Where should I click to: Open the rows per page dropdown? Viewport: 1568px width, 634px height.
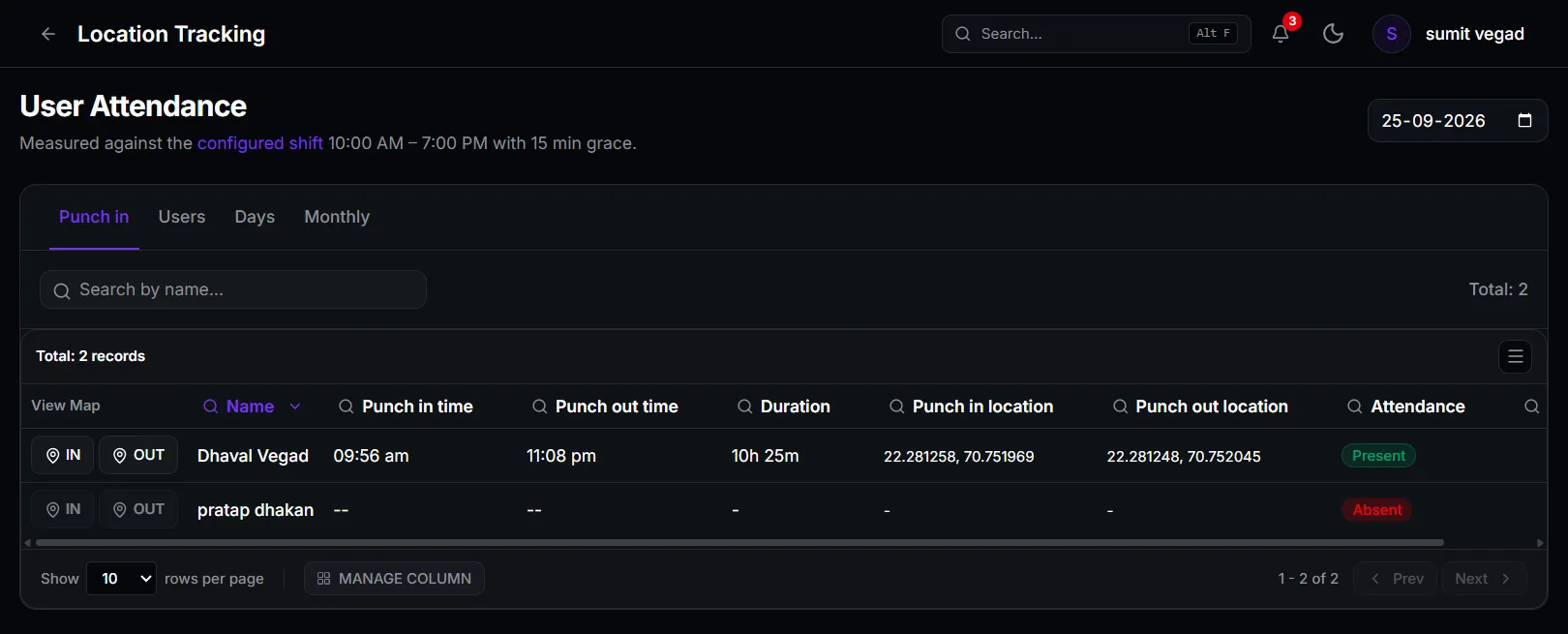pos(121,579)
